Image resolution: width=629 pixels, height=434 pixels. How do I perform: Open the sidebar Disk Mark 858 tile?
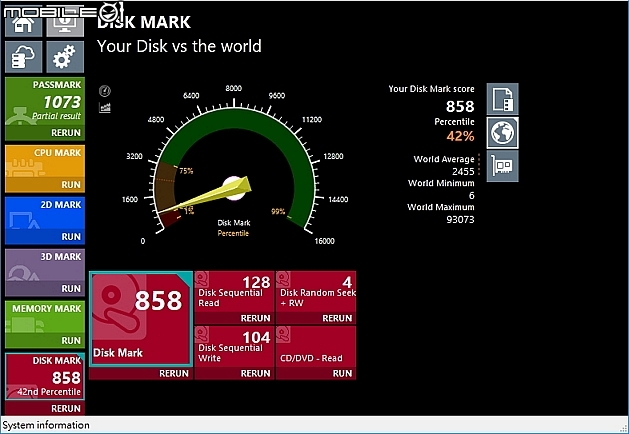click(45, 376)
